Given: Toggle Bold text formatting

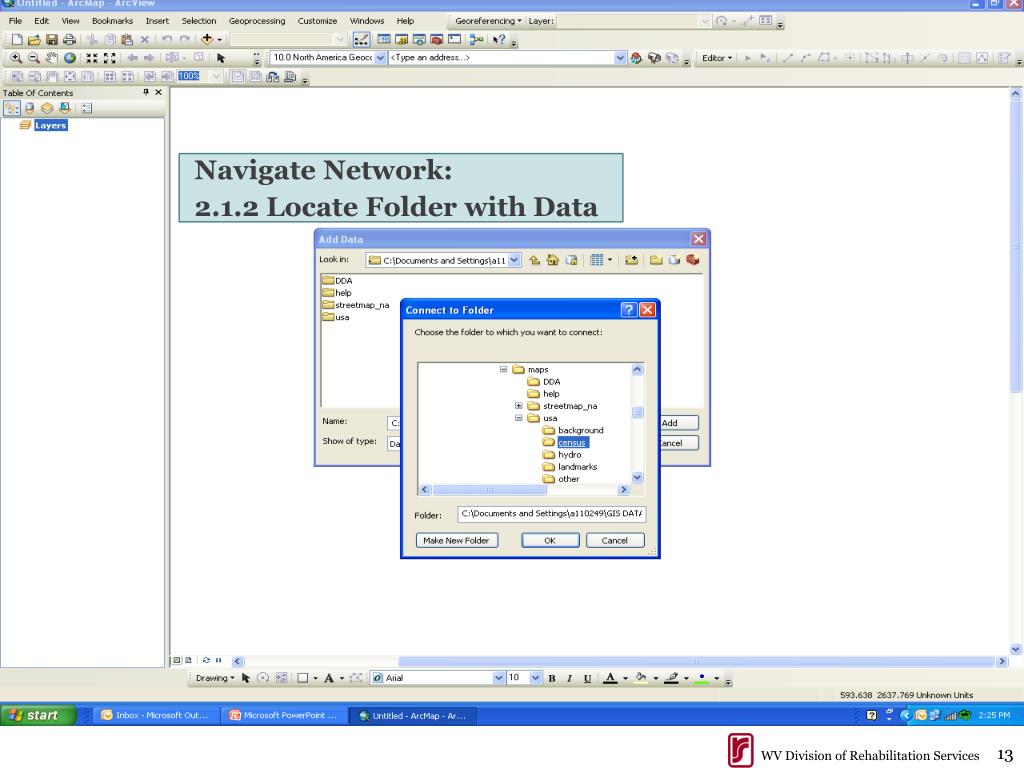Looking at the screenshot, I should [552, 679].
